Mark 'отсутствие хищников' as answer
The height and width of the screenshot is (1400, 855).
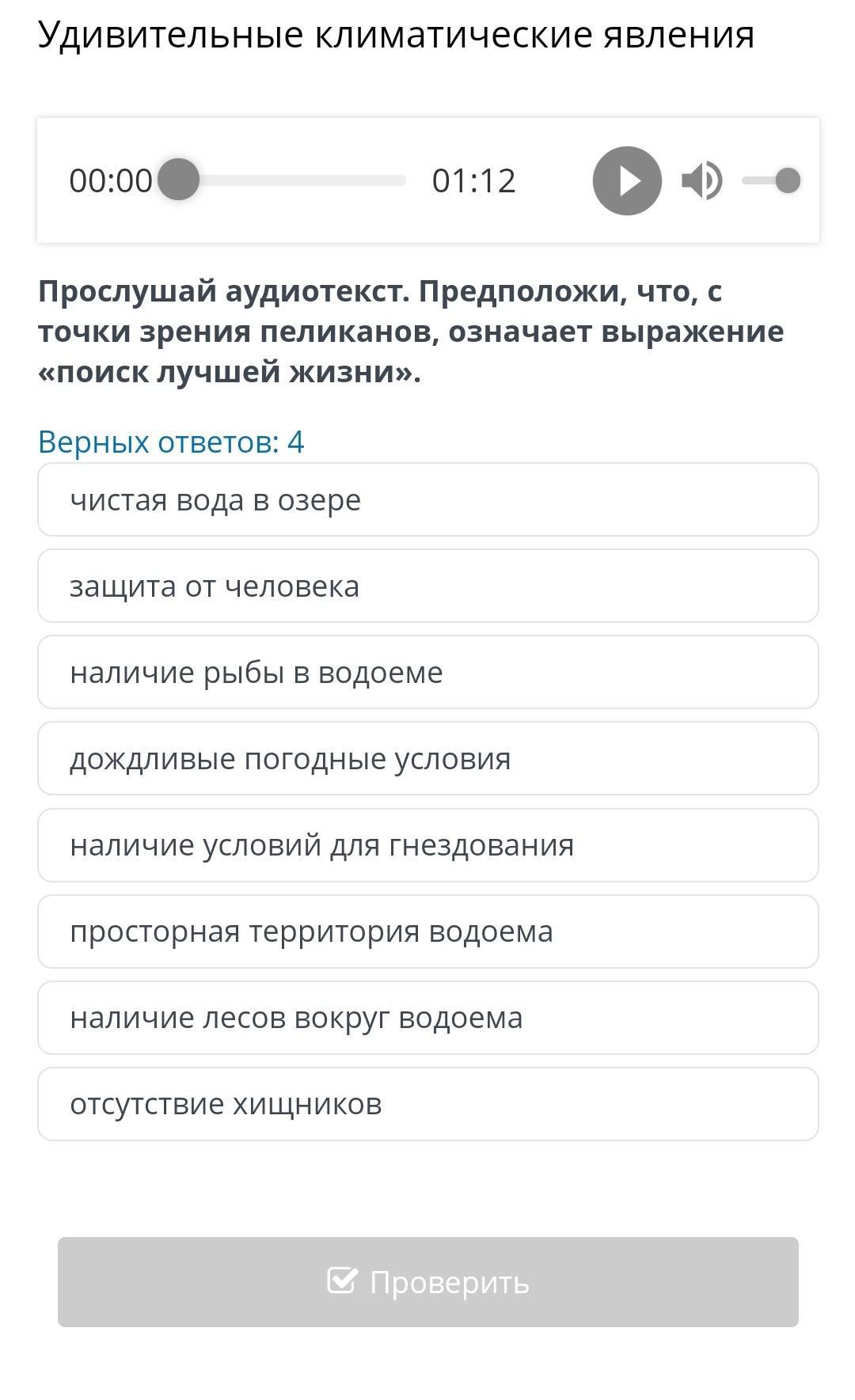coord(427,1104)
